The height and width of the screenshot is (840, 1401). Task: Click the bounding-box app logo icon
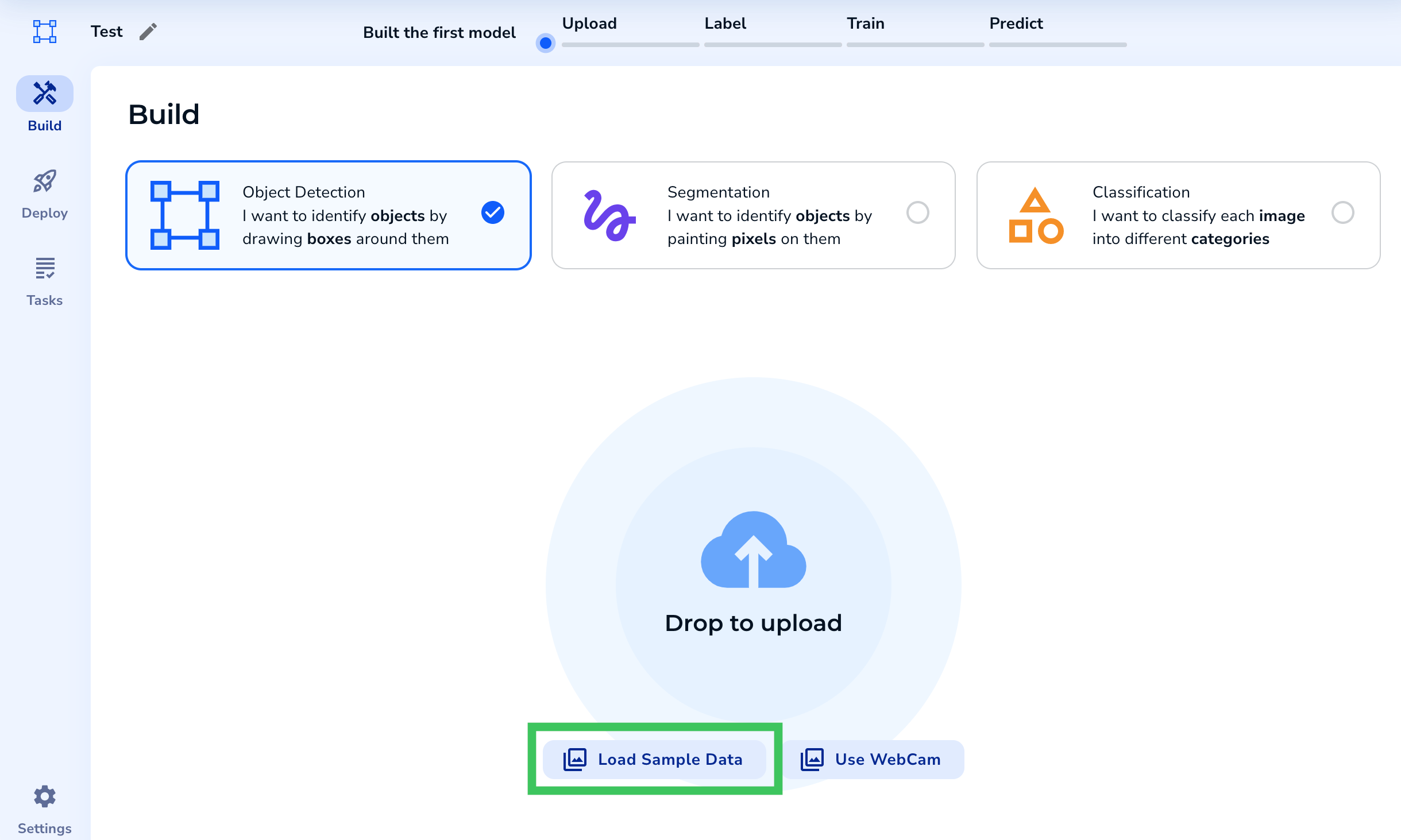pyautogui.click(x=45, y=32)
